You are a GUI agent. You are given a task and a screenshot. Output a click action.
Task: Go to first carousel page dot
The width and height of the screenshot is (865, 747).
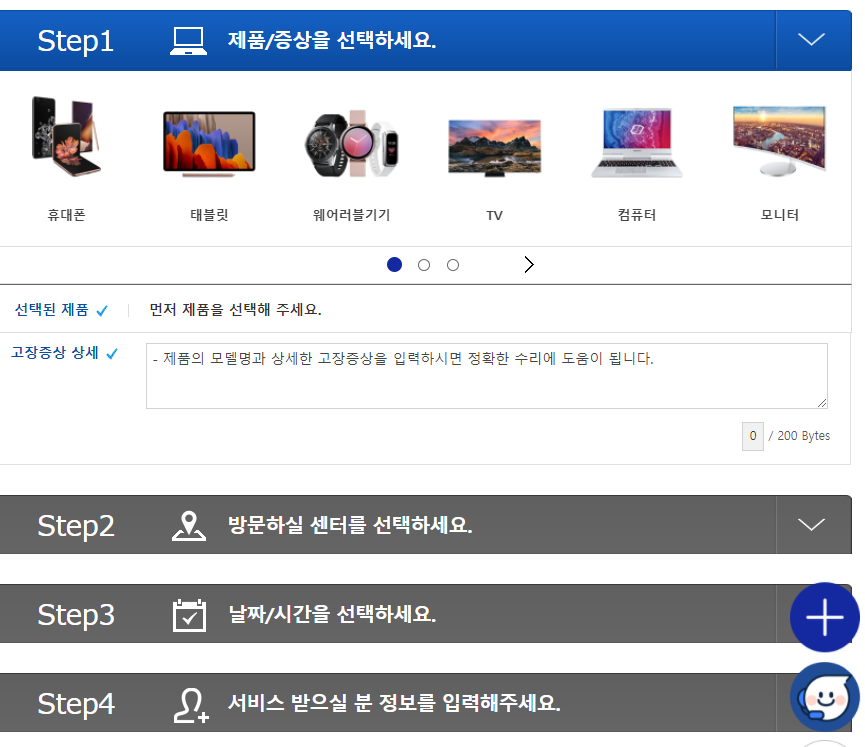(x=394, y=265)
